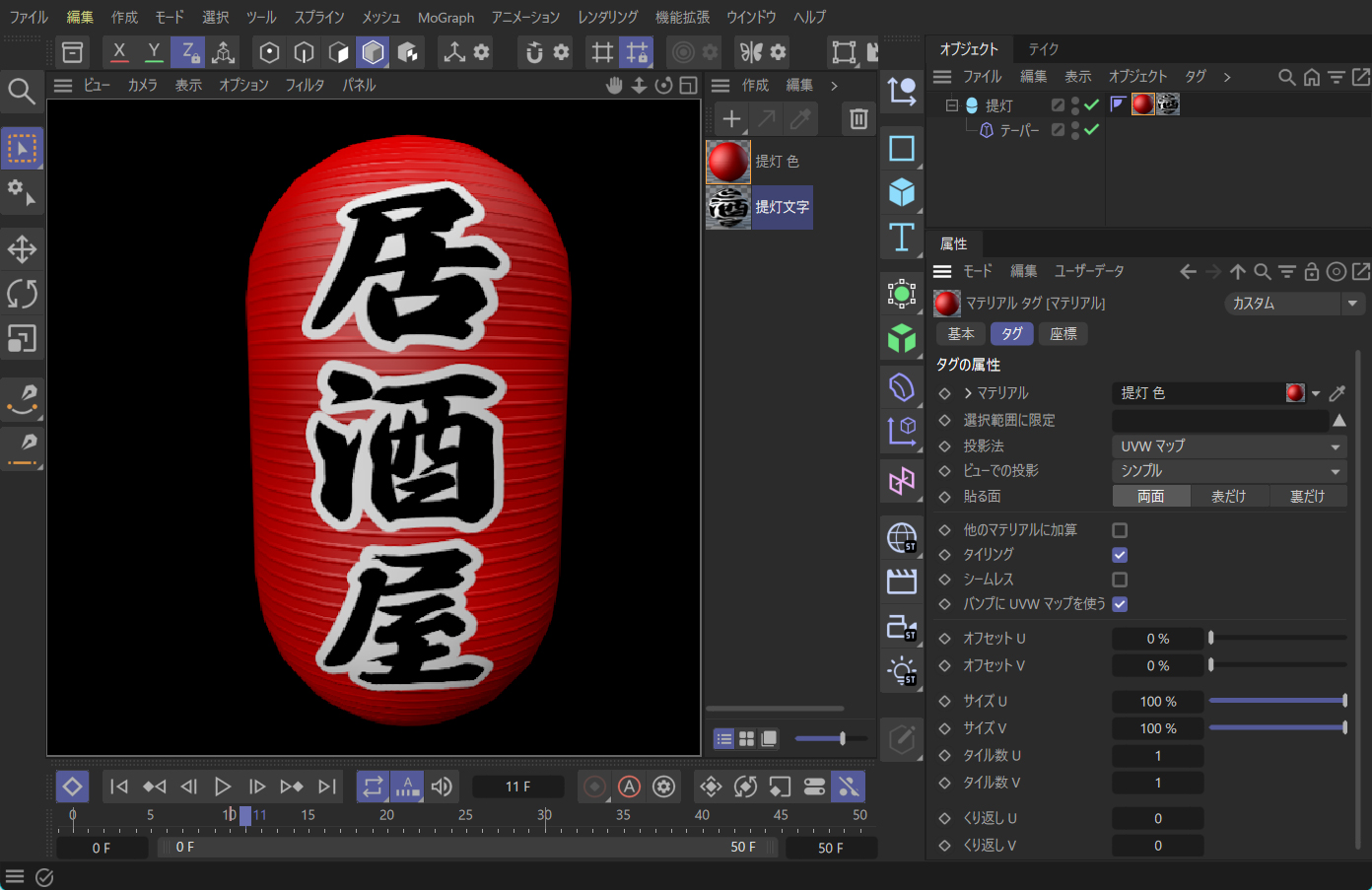Collapse the 提灯 object tree node
1372x890 pixels.
(951, 104)
